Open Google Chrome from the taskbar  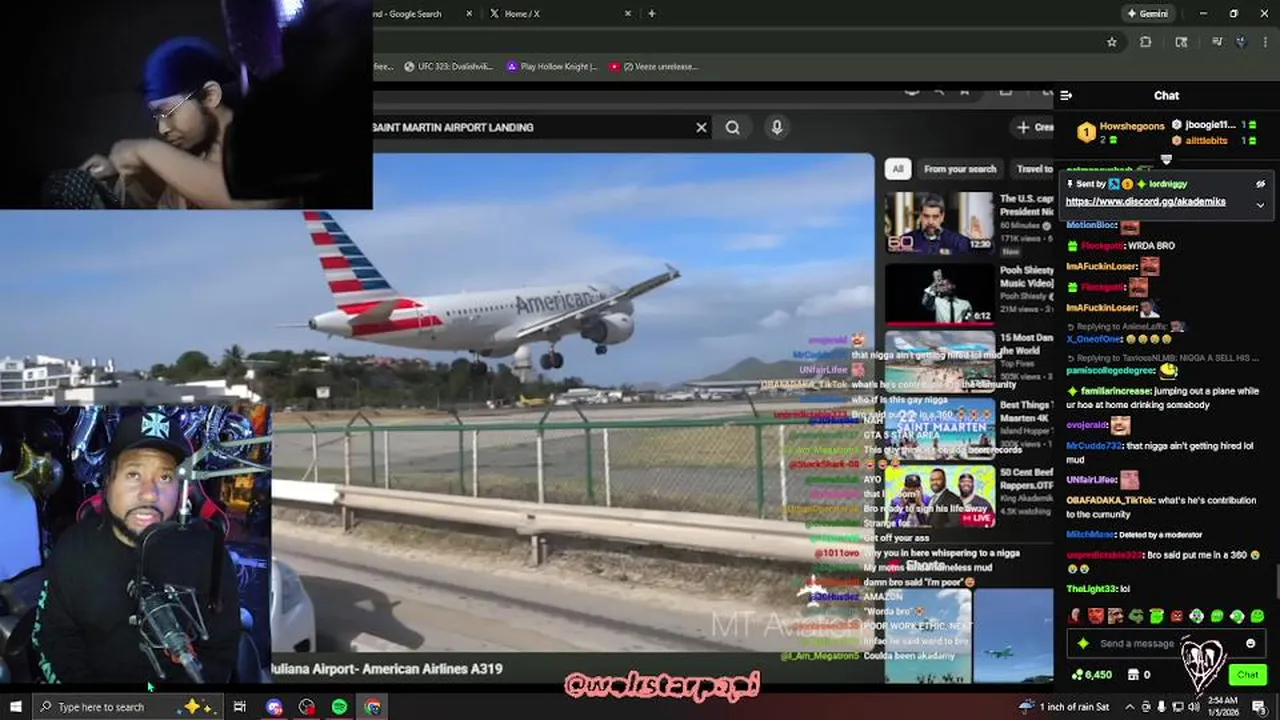coord(372,707)
